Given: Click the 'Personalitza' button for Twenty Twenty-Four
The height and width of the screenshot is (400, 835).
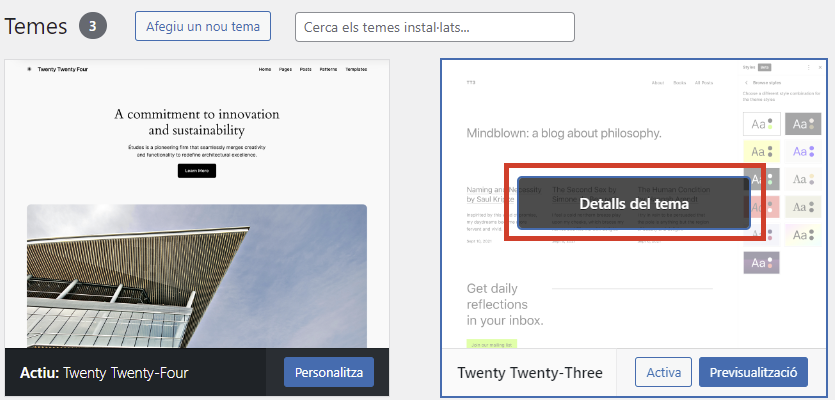Looking at the screenshot, I should tap(329, 372).
